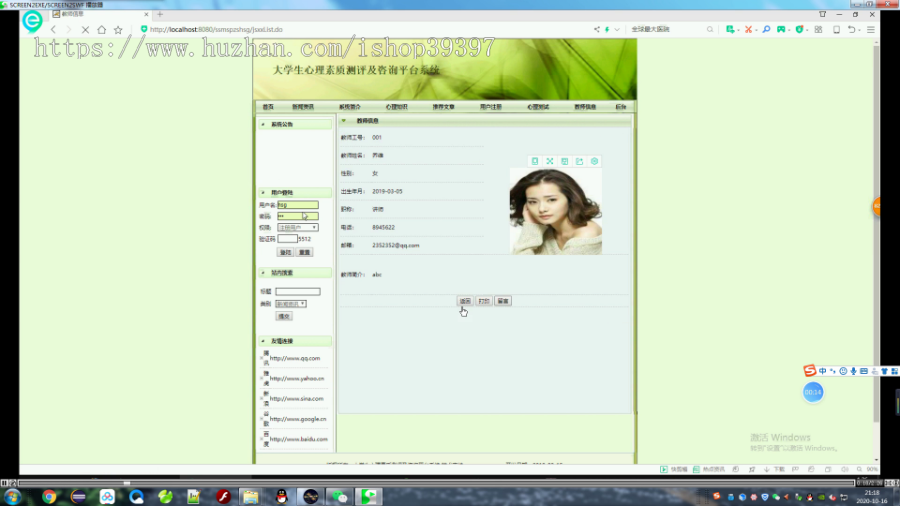Image resolution: width=900 pixels, height=506 pixels.
Task: Click the fullscreen expand icon above photo
Action: click(x=550, y=162)
